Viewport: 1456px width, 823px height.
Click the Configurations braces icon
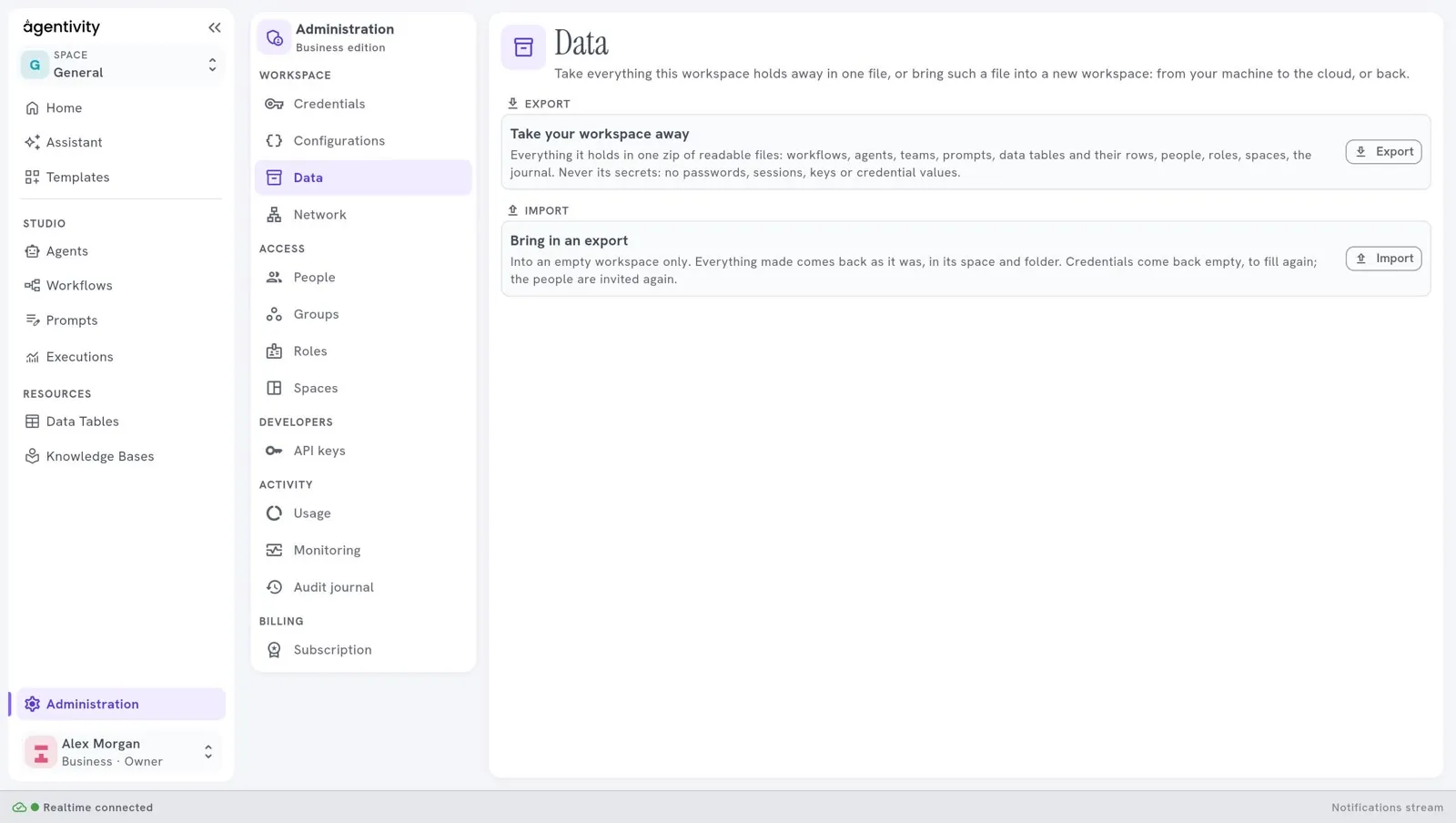pyautogui.click(x=274, y=140)
